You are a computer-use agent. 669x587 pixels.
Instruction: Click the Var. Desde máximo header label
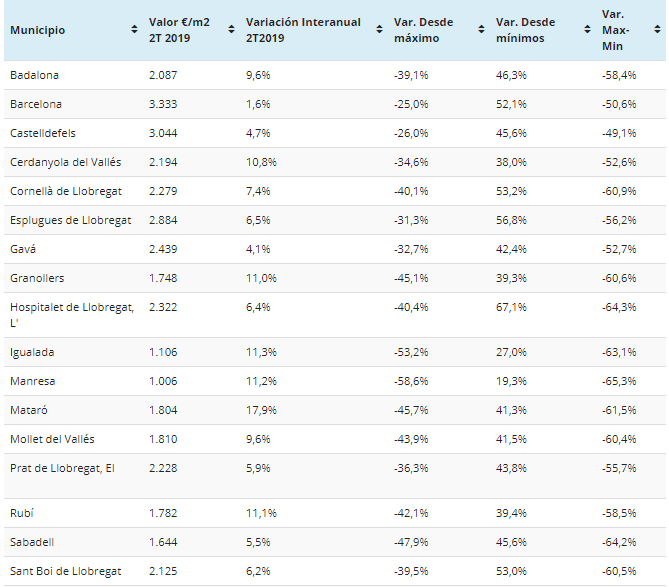point(425,30)
